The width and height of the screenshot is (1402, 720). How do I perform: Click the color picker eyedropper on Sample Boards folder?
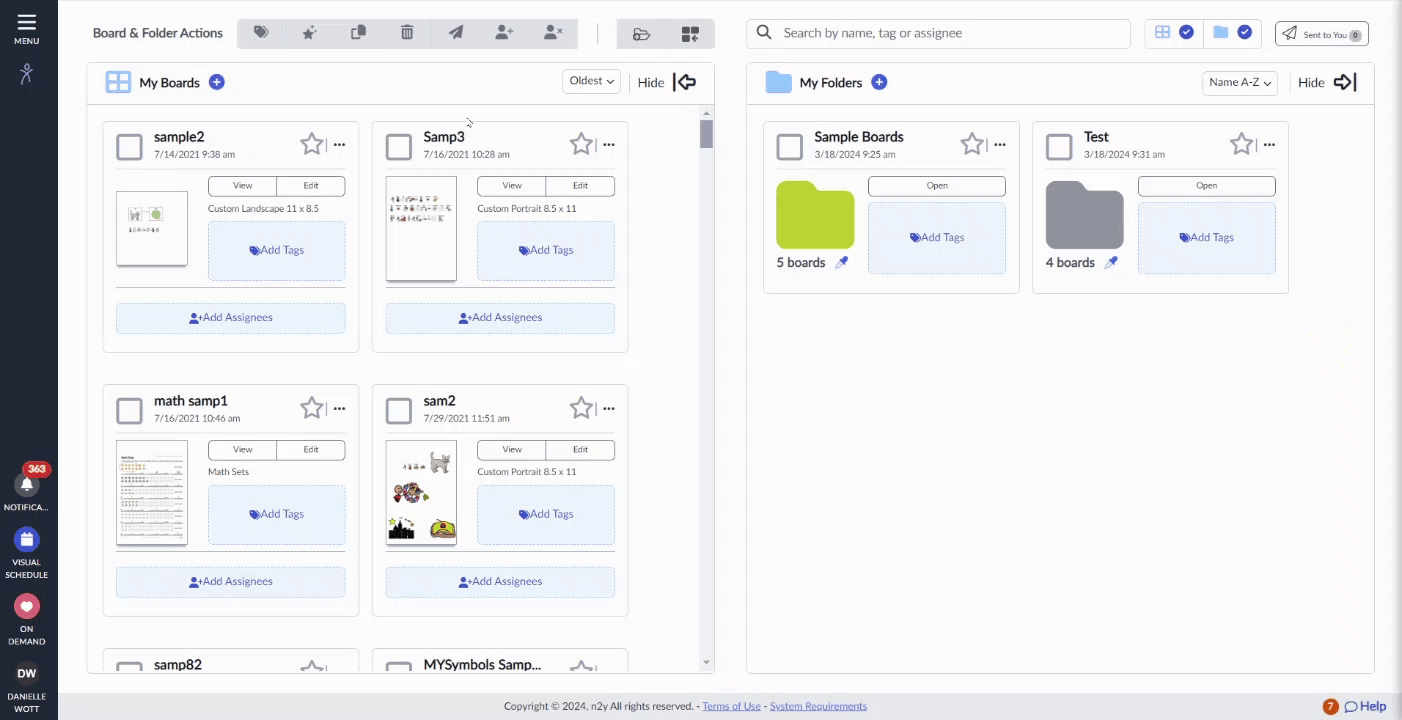point(842,263)
